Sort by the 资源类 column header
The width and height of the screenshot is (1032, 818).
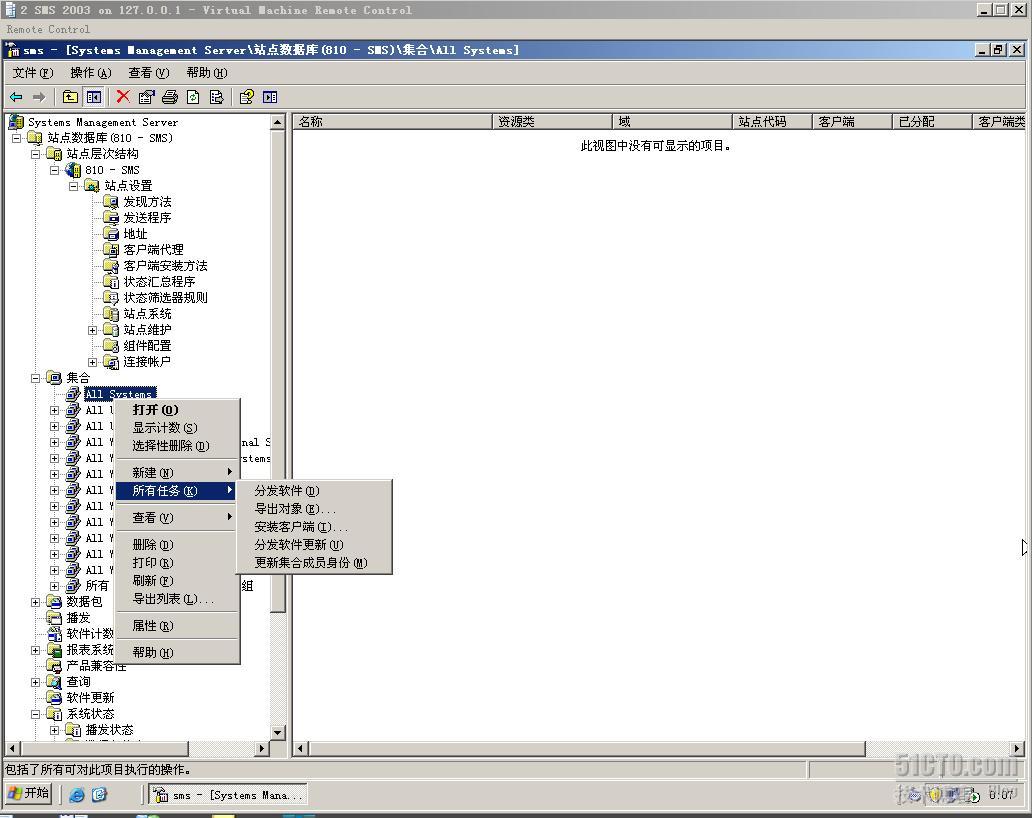(552, 122)
